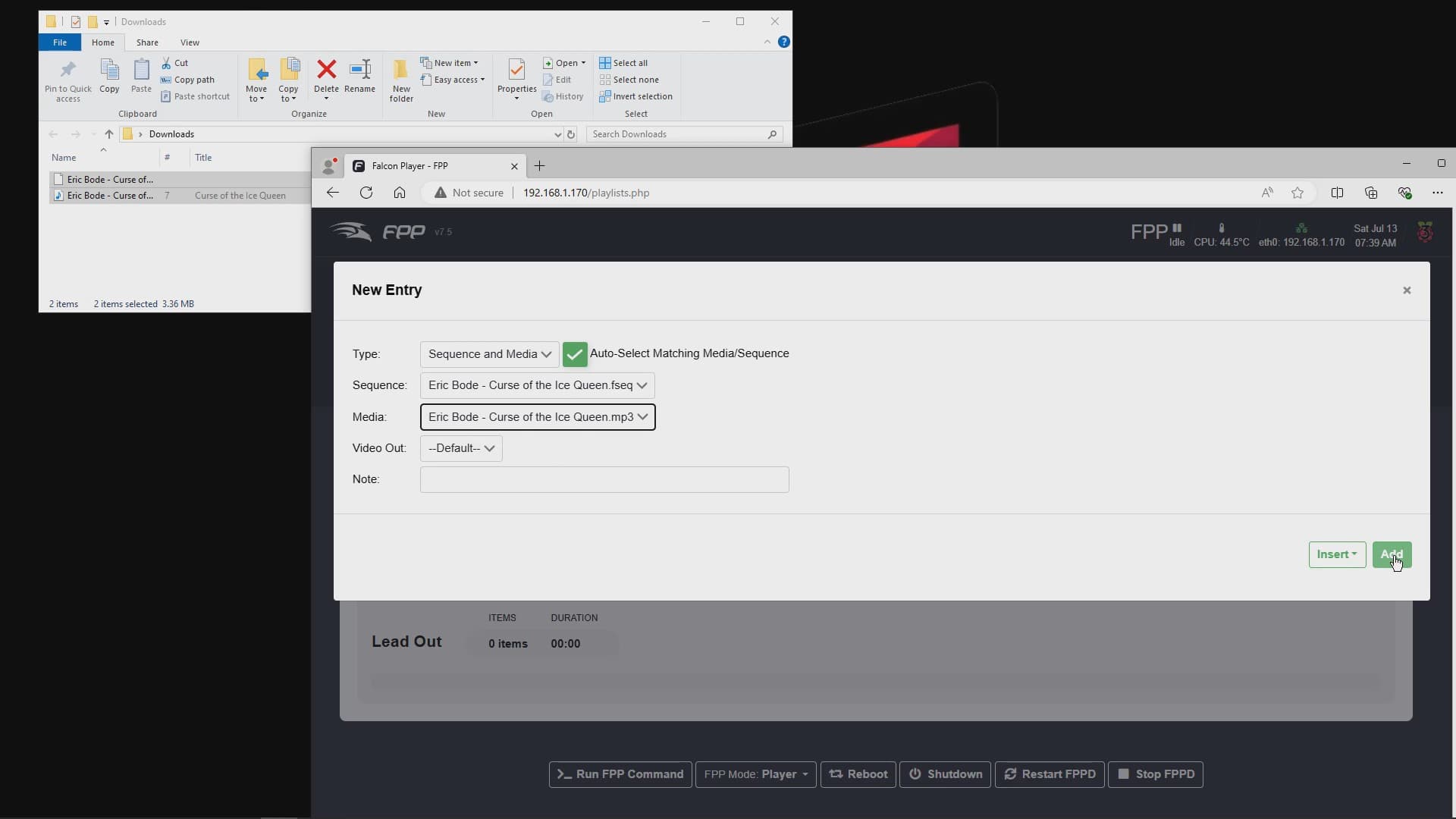Open the Sequence dropdown

[x=537, y=385]
